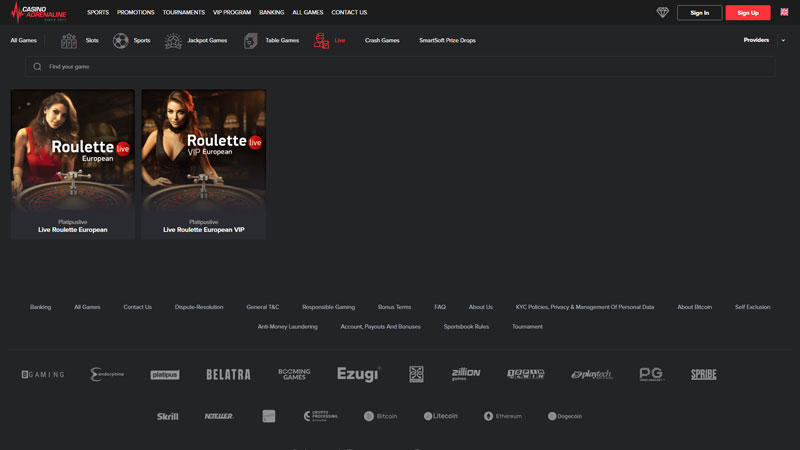Switch to SmartSoft Prize Drops tab
Image resolution: width=800 pixels, height=450 pixels.
click(447, 40)
